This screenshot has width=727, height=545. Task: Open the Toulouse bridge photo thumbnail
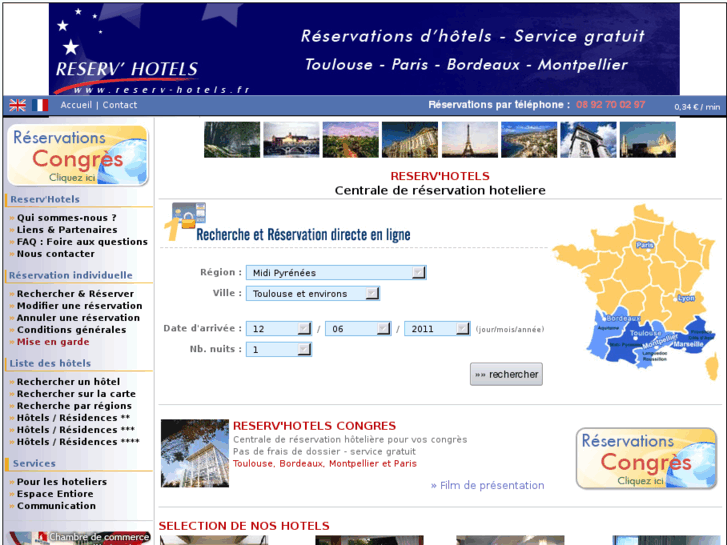(x=291, y=140)
